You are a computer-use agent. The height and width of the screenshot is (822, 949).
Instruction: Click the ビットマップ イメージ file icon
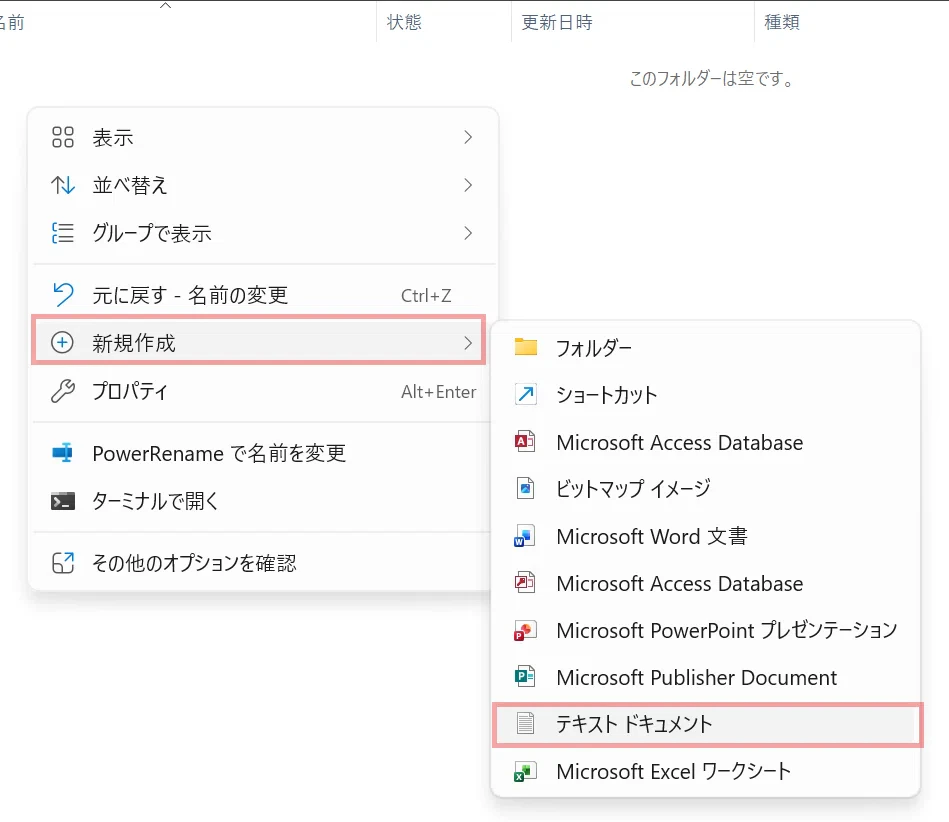pos(525,488)
